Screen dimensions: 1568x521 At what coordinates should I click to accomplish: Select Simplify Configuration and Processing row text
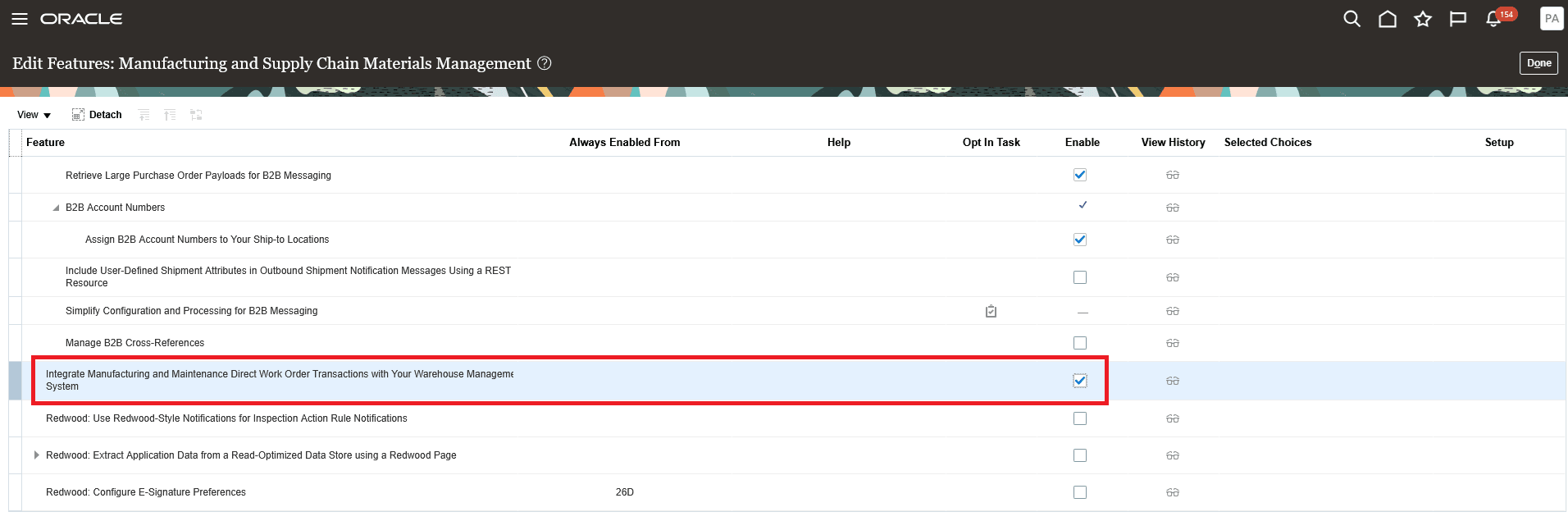191,311
